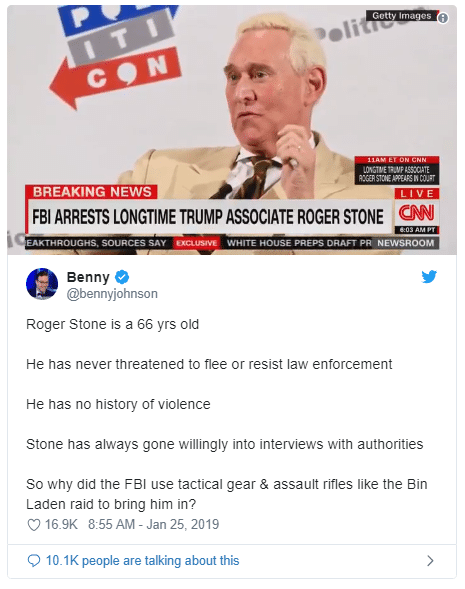Expand the conversation with the right chevron
Viewport: 465px width, 589px height.
(x=430, y=561)
